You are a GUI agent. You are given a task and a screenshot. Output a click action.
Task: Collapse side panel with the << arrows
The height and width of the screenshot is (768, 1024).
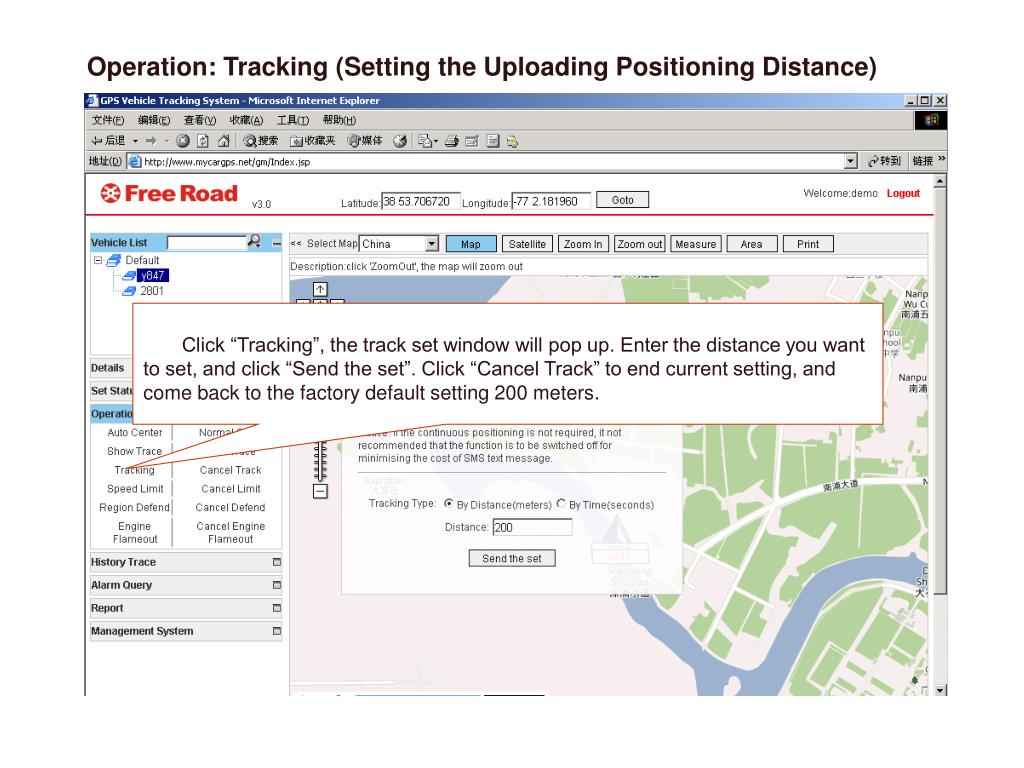coord(296,244)
